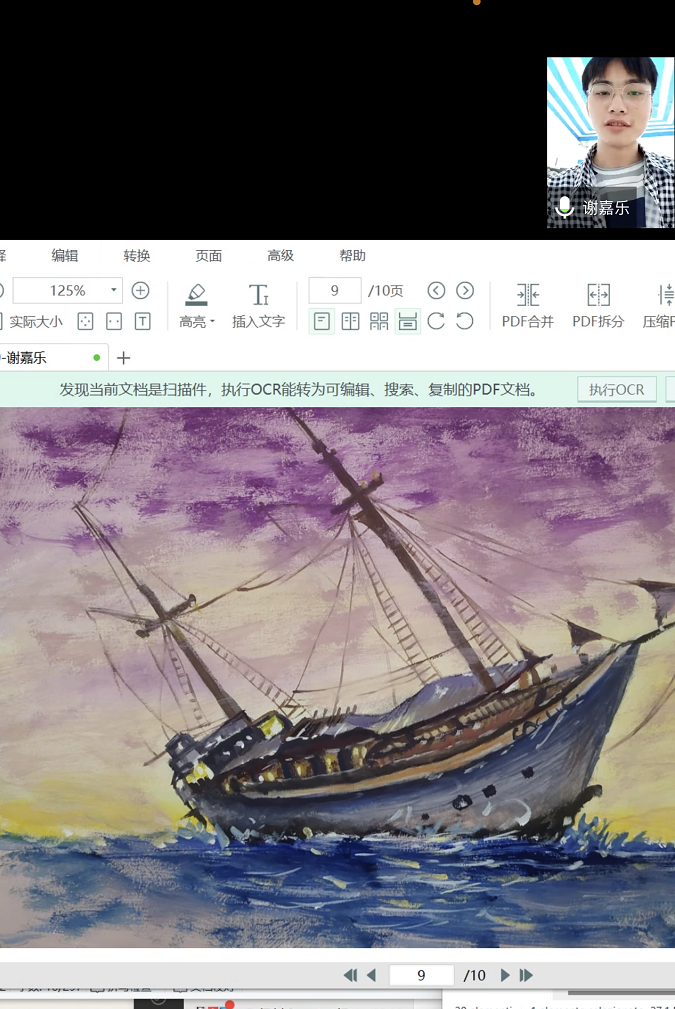The image size is (675, 1009).
Task: Toggle single page view mode
Action: [x=322, y=321]
